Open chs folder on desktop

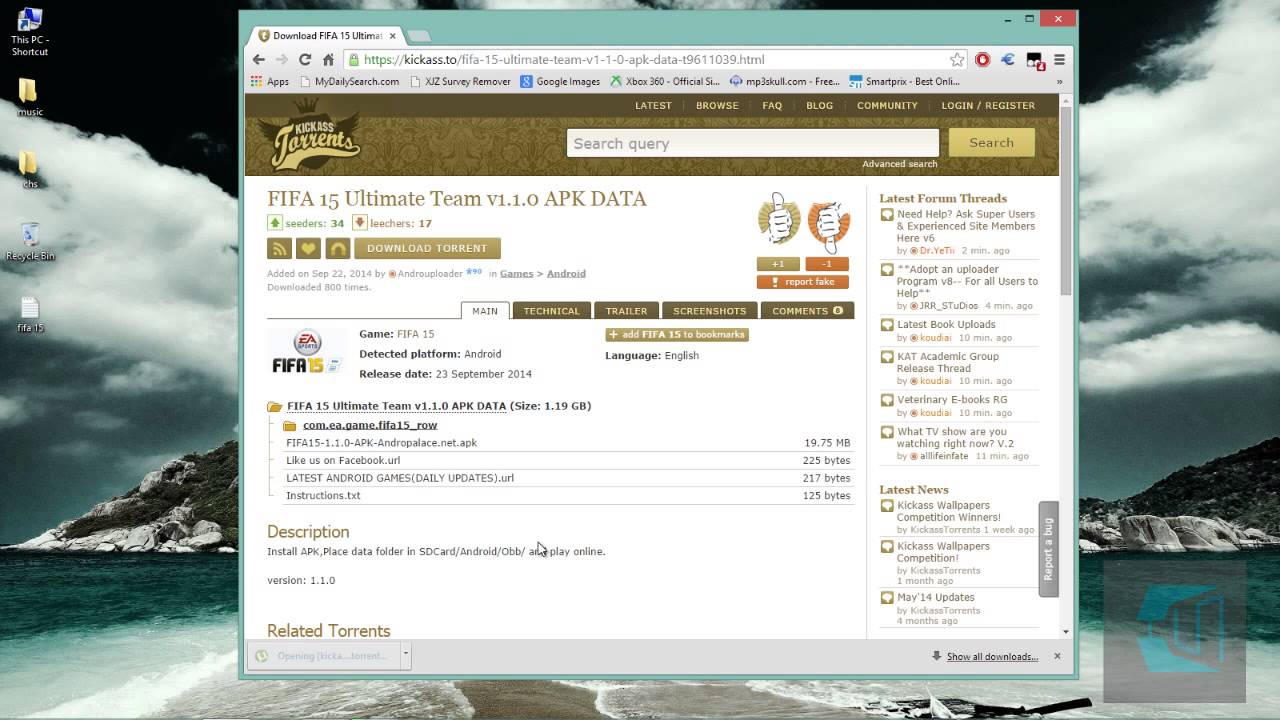tap(30, 168)
